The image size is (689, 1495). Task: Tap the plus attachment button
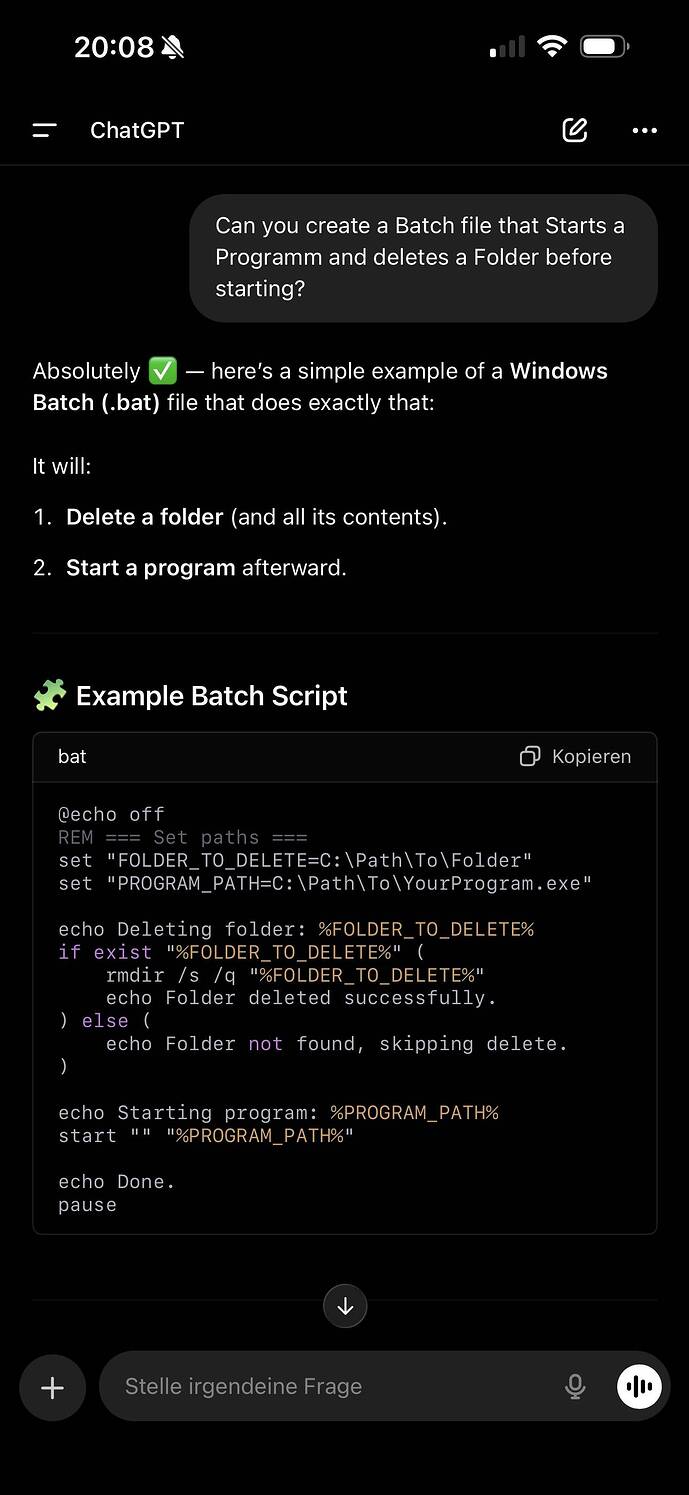tap(52, 1387)
